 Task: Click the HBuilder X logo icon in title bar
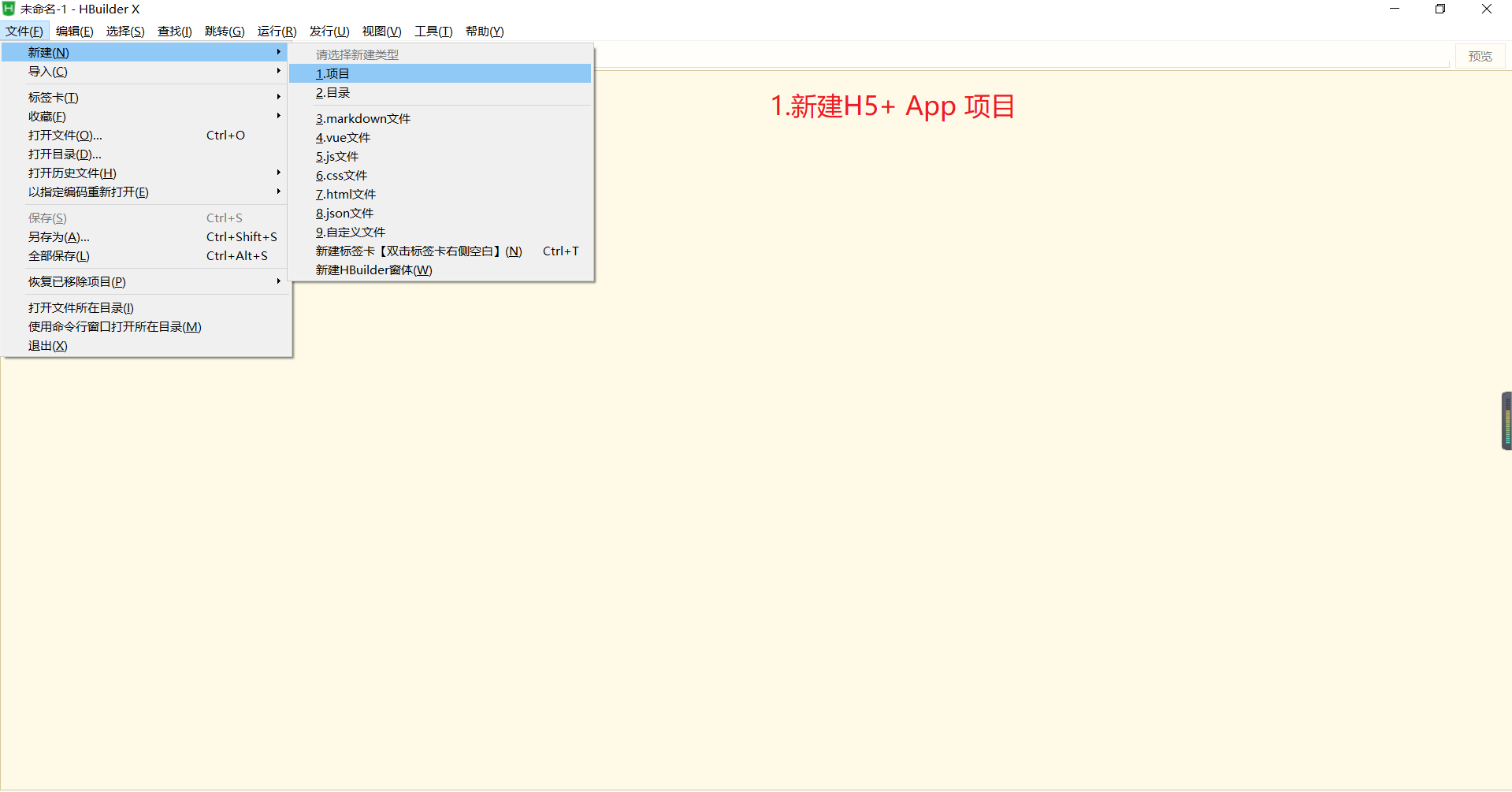point(8,9)
